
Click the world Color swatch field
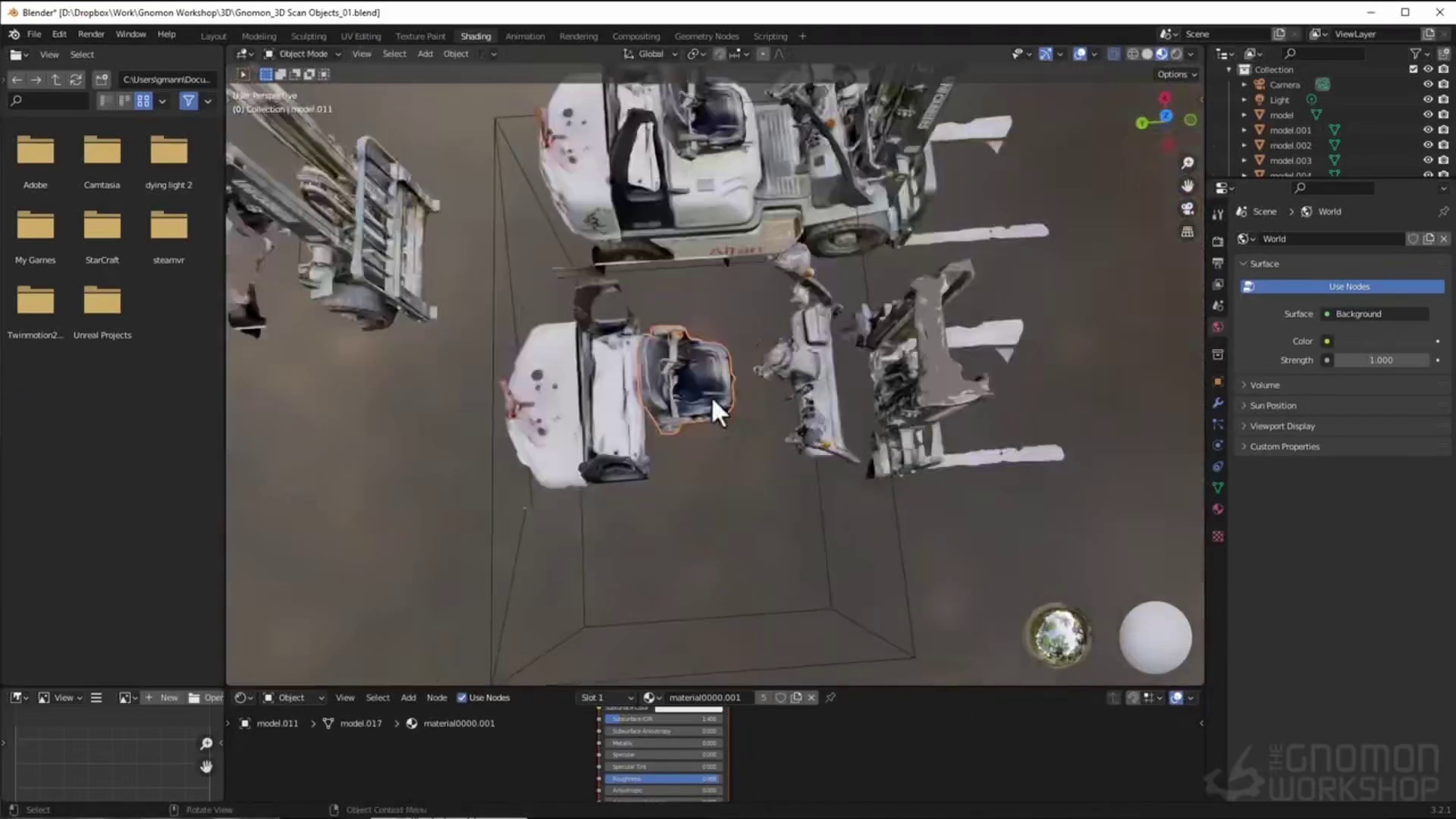point(1381,341)
